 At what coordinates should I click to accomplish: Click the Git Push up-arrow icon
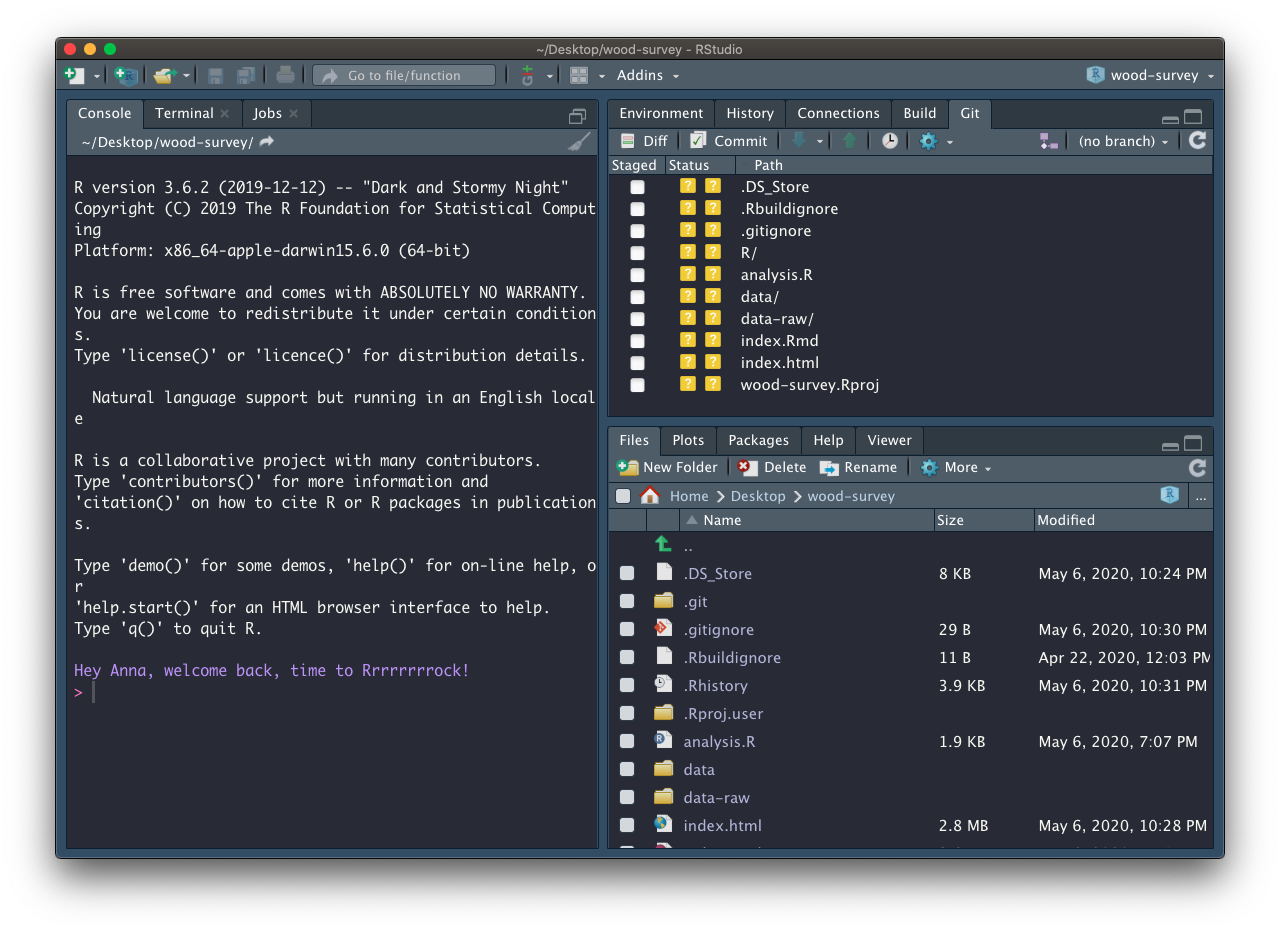click(850, 141)
